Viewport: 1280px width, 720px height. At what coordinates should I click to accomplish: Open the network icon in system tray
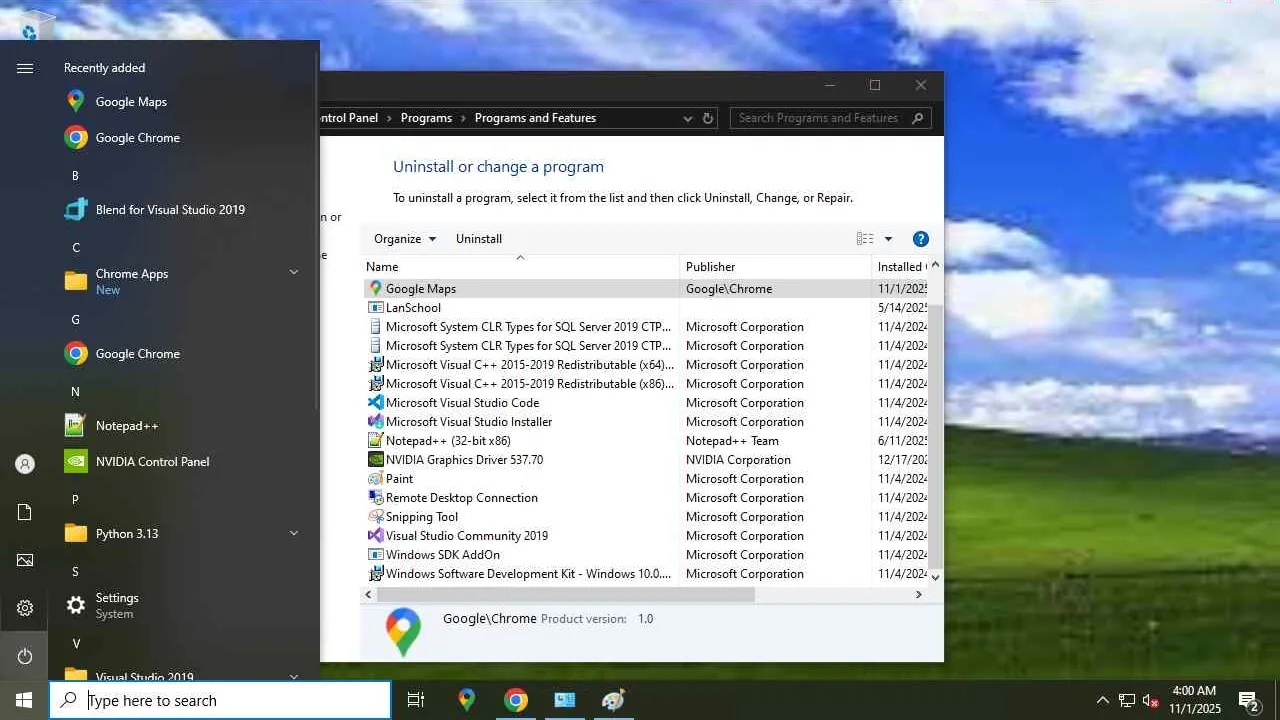point(1127,700)
